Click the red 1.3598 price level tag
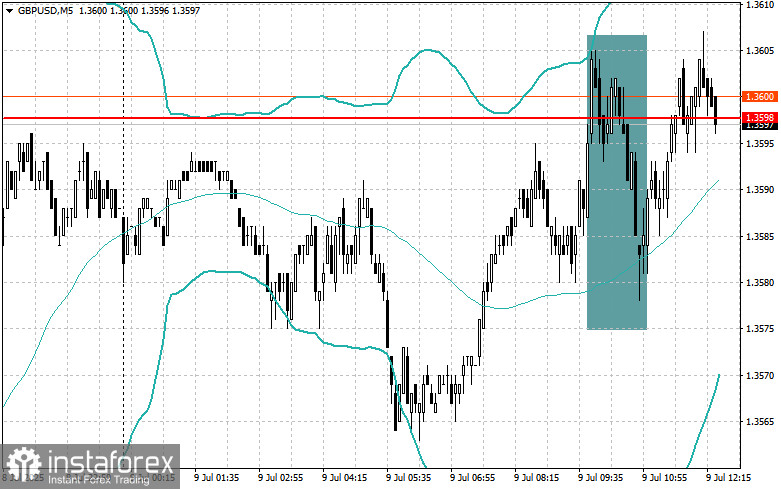Image resolution: width=781 pixels, height=489 pixels. 760,118
